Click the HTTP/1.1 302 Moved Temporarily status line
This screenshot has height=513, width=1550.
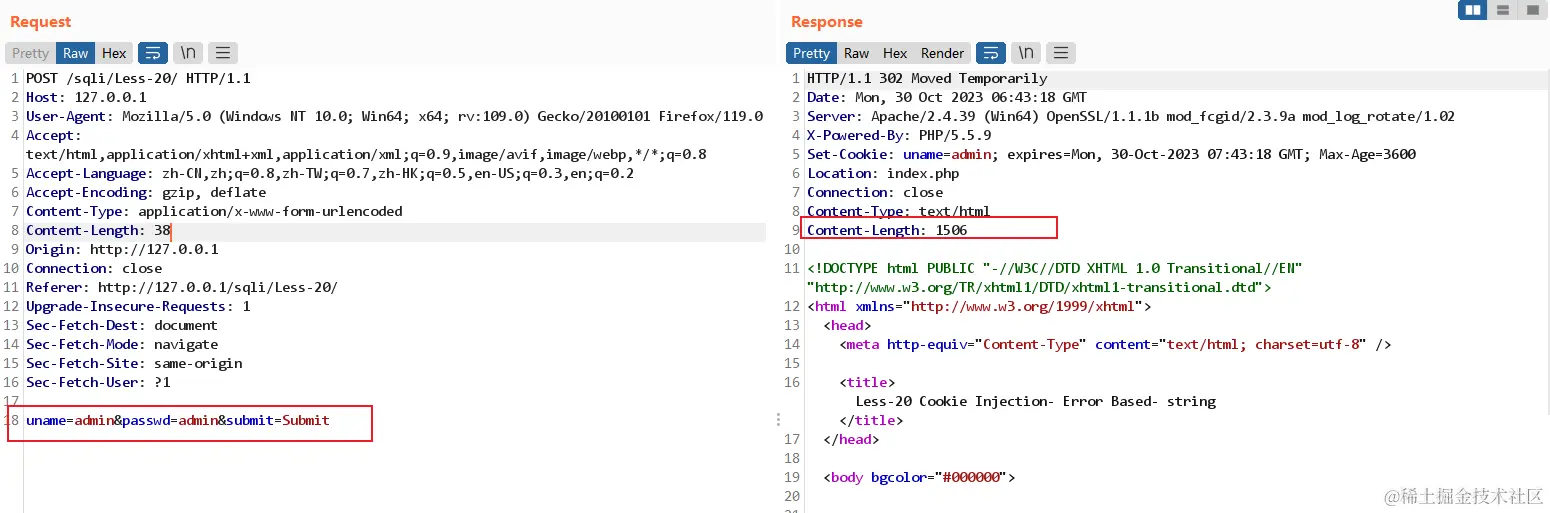pos(927,78)
